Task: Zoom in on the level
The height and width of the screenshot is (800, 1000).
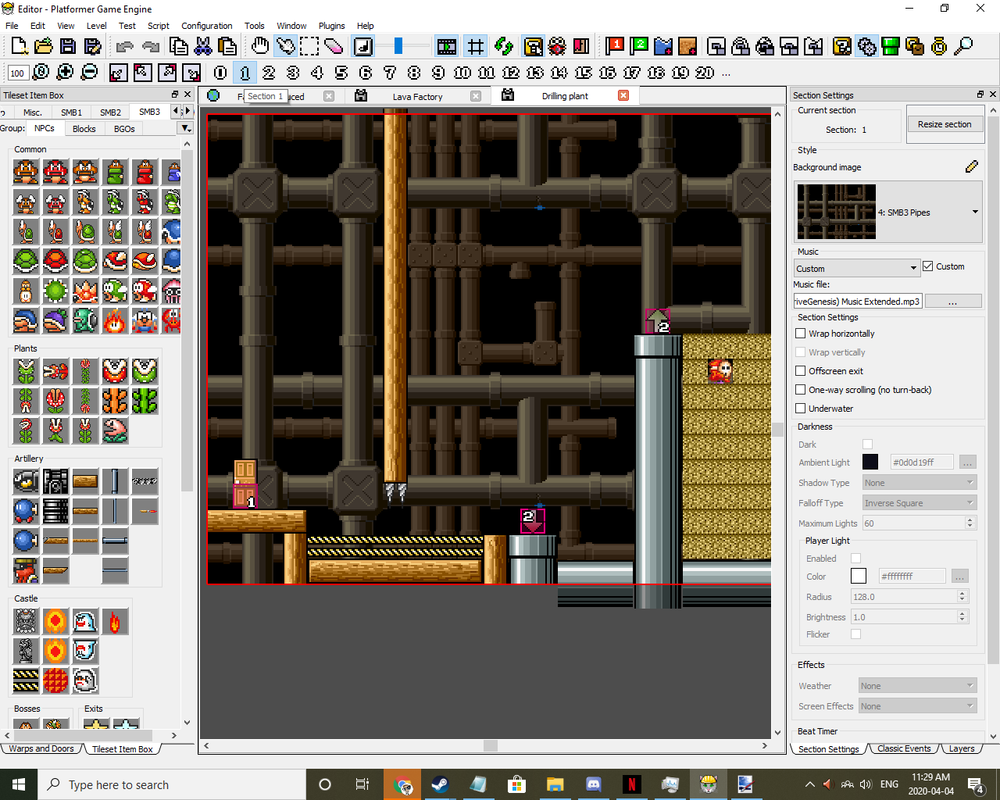Action: pyautogui.click(x=65, y=72)
